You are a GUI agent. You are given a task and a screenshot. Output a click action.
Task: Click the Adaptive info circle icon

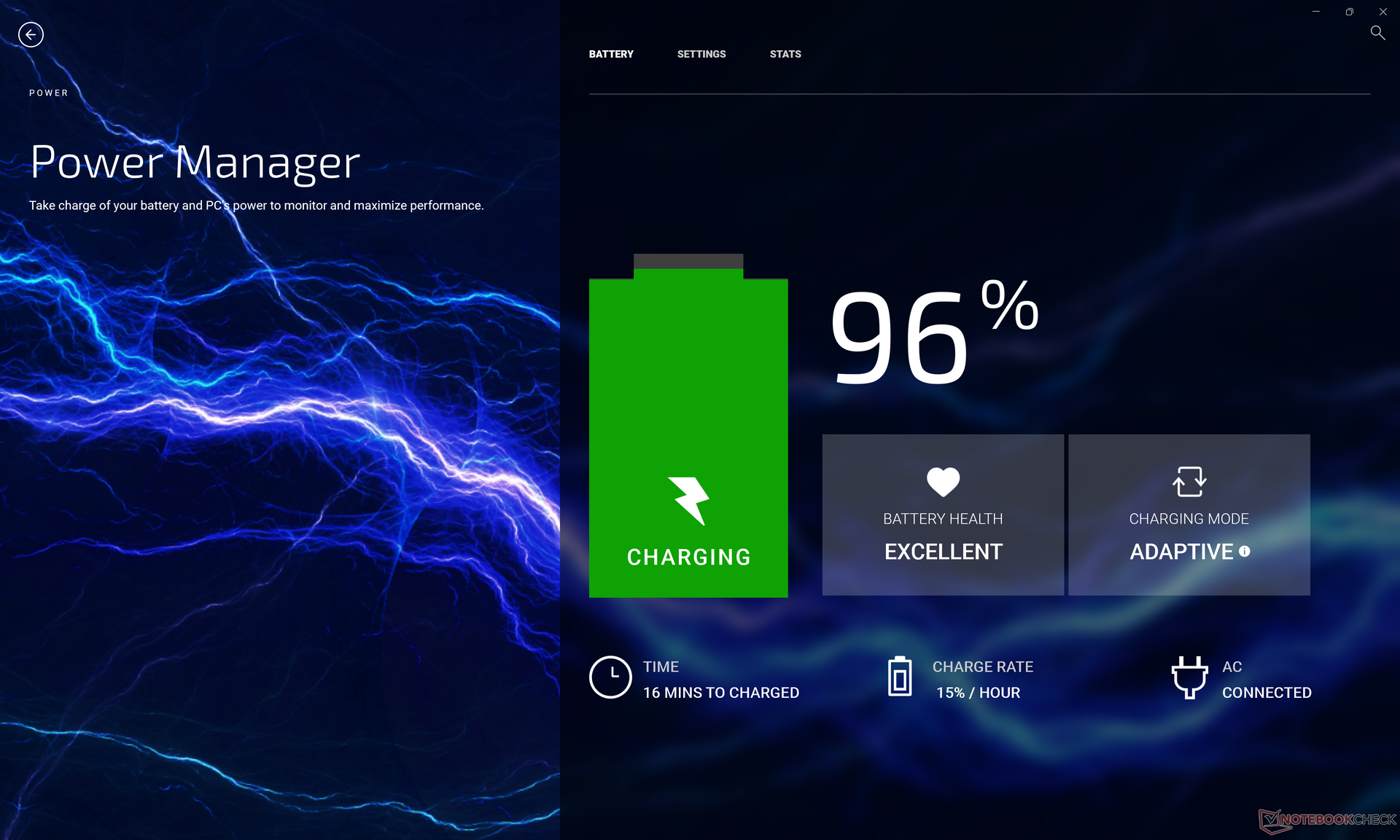tap(1244, 552)
